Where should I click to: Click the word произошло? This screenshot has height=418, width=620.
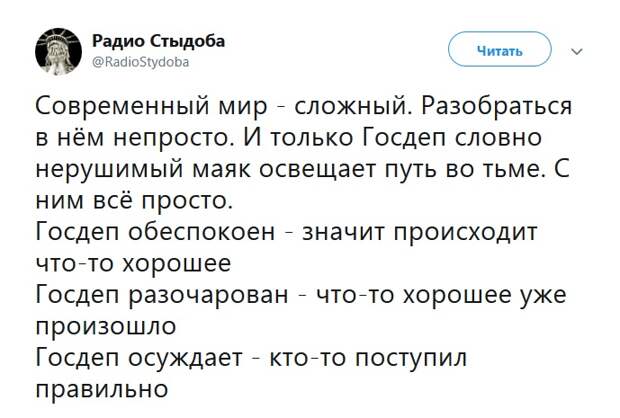click(x=106, y=327)
